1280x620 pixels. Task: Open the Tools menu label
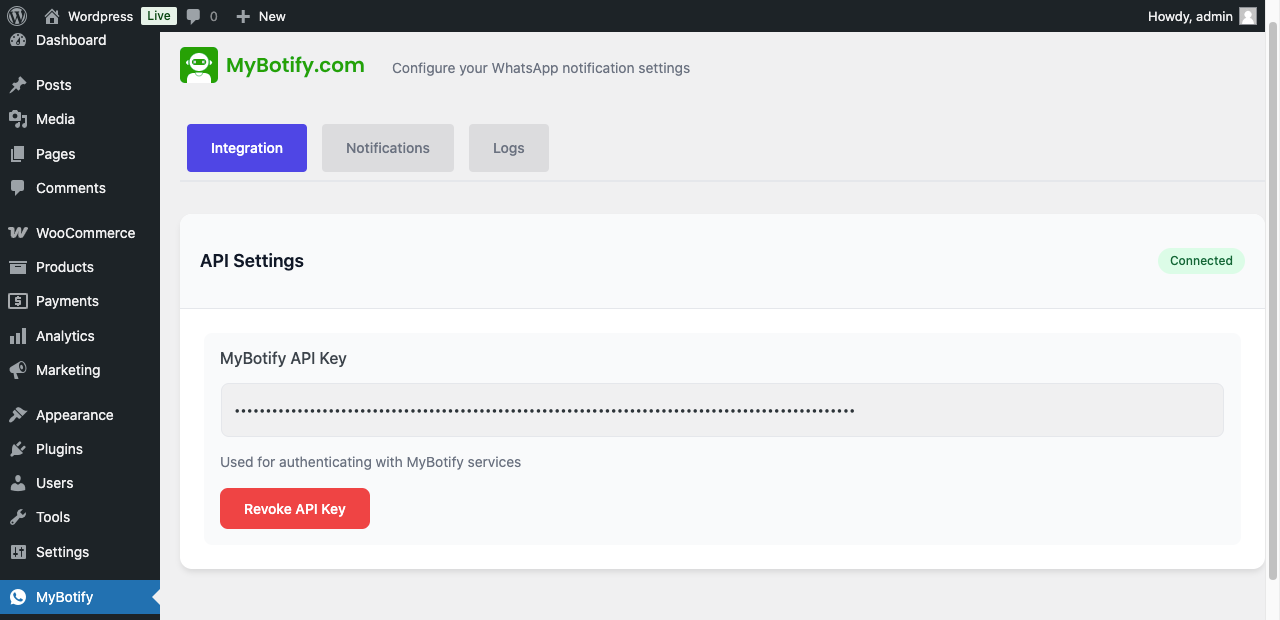(x=53, y=517)
